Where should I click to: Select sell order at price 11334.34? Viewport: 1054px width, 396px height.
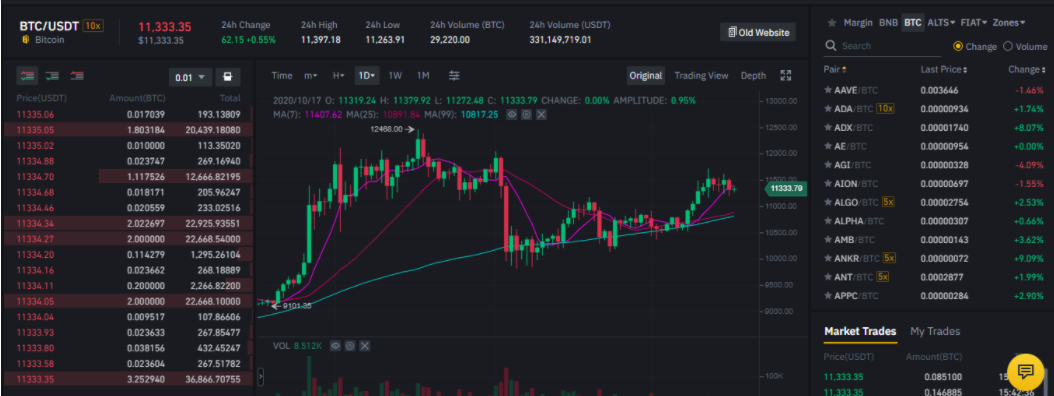(128, 223)
